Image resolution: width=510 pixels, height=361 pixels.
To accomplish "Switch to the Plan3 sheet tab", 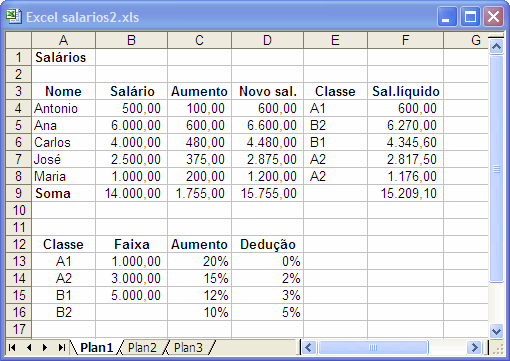I will pyautogui.click(x=188, y=348).
